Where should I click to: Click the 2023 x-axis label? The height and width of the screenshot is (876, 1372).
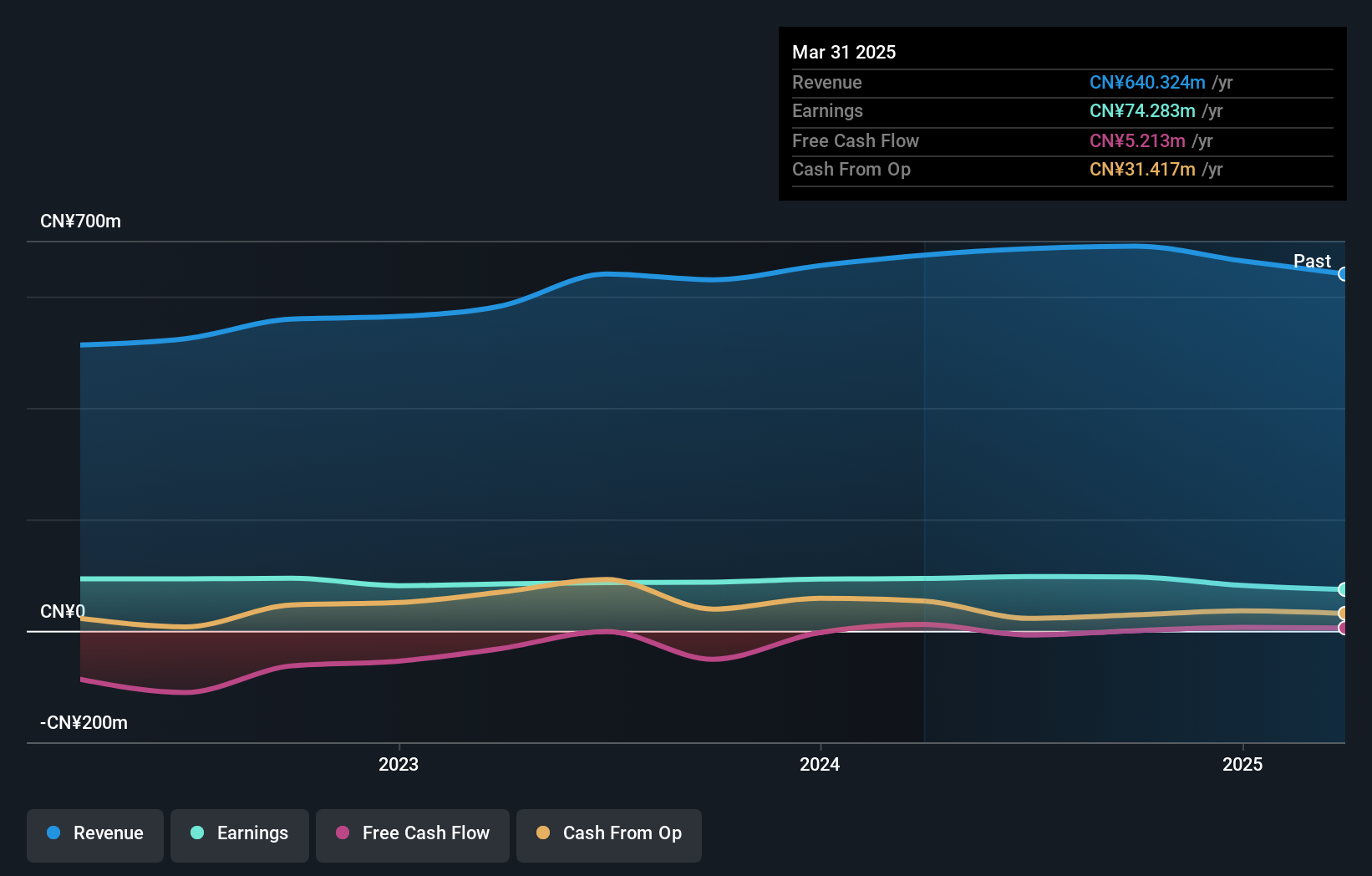(x=399, y=764)
